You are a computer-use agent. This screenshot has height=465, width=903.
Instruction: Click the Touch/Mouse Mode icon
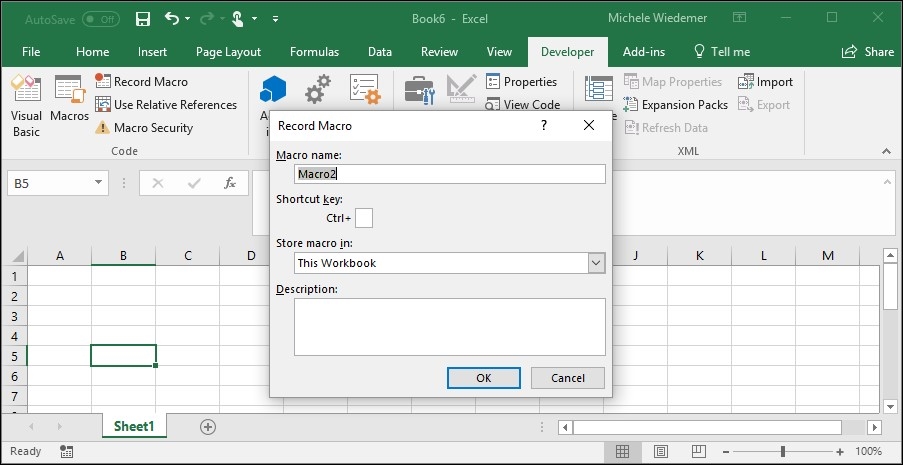tap(238, 19)
